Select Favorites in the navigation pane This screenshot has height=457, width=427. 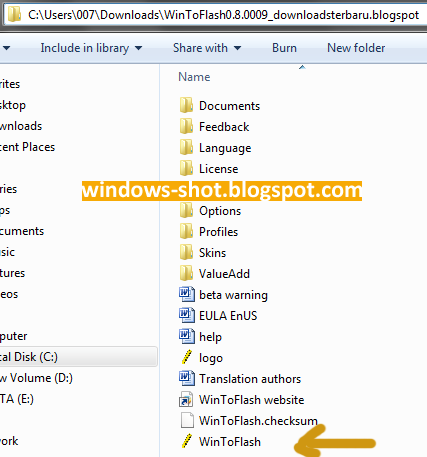point(10,84)
